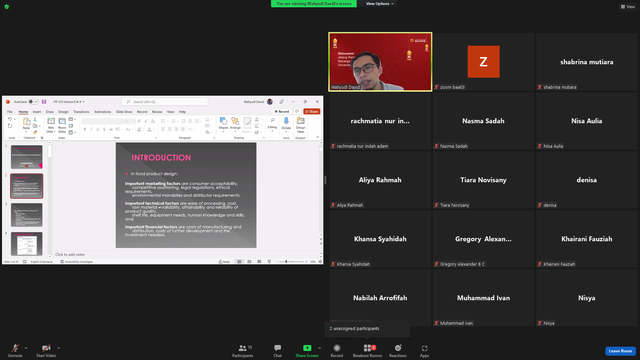This screenshot has height=360, width=640.
Task: Click the text highlight color button
Action: point(139,129)
